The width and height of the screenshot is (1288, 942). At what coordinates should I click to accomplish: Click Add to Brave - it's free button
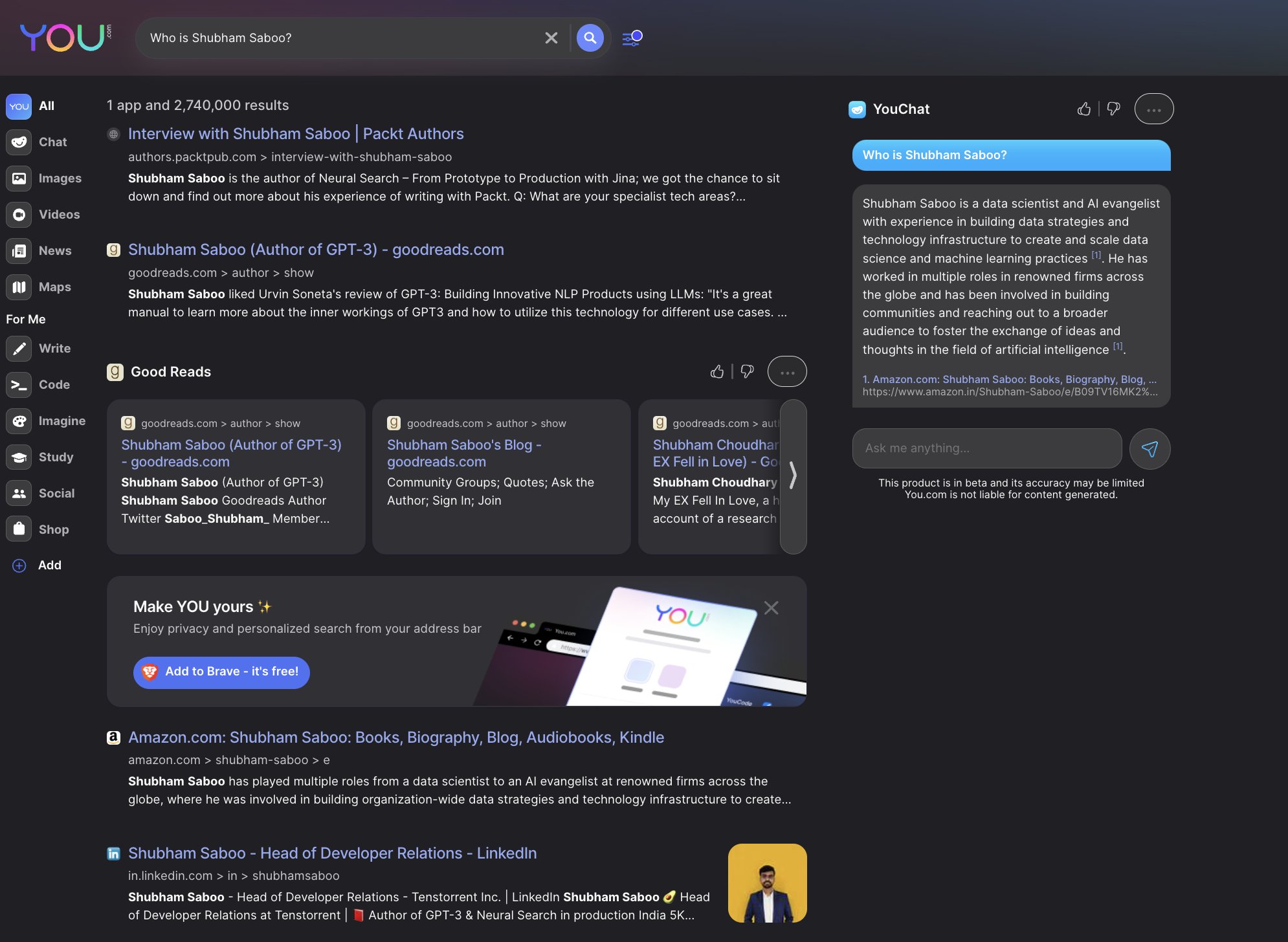(221, 672)
